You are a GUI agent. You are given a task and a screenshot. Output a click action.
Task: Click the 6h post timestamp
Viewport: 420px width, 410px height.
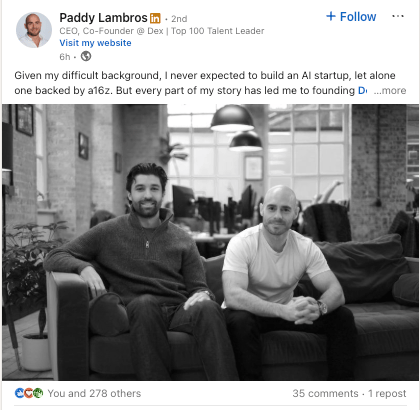pos(65,57)
